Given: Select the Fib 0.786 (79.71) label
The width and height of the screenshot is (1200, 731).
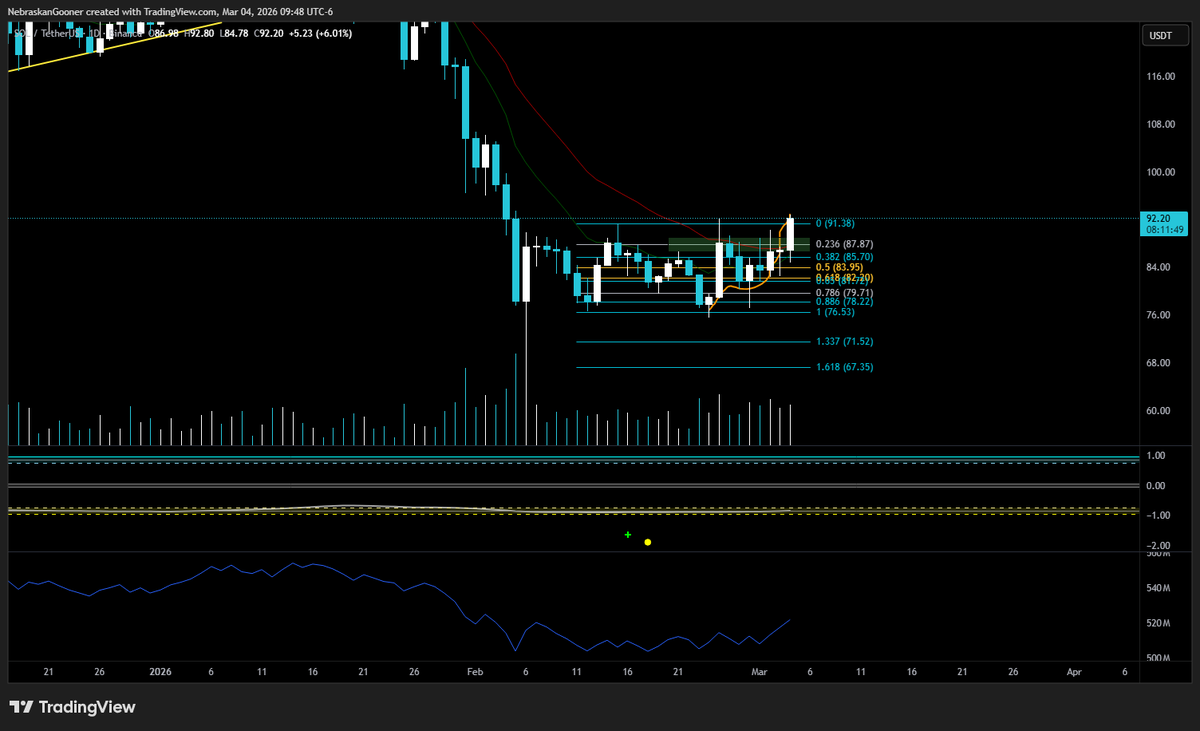Looking at the screenshot, I should (846, 293).
